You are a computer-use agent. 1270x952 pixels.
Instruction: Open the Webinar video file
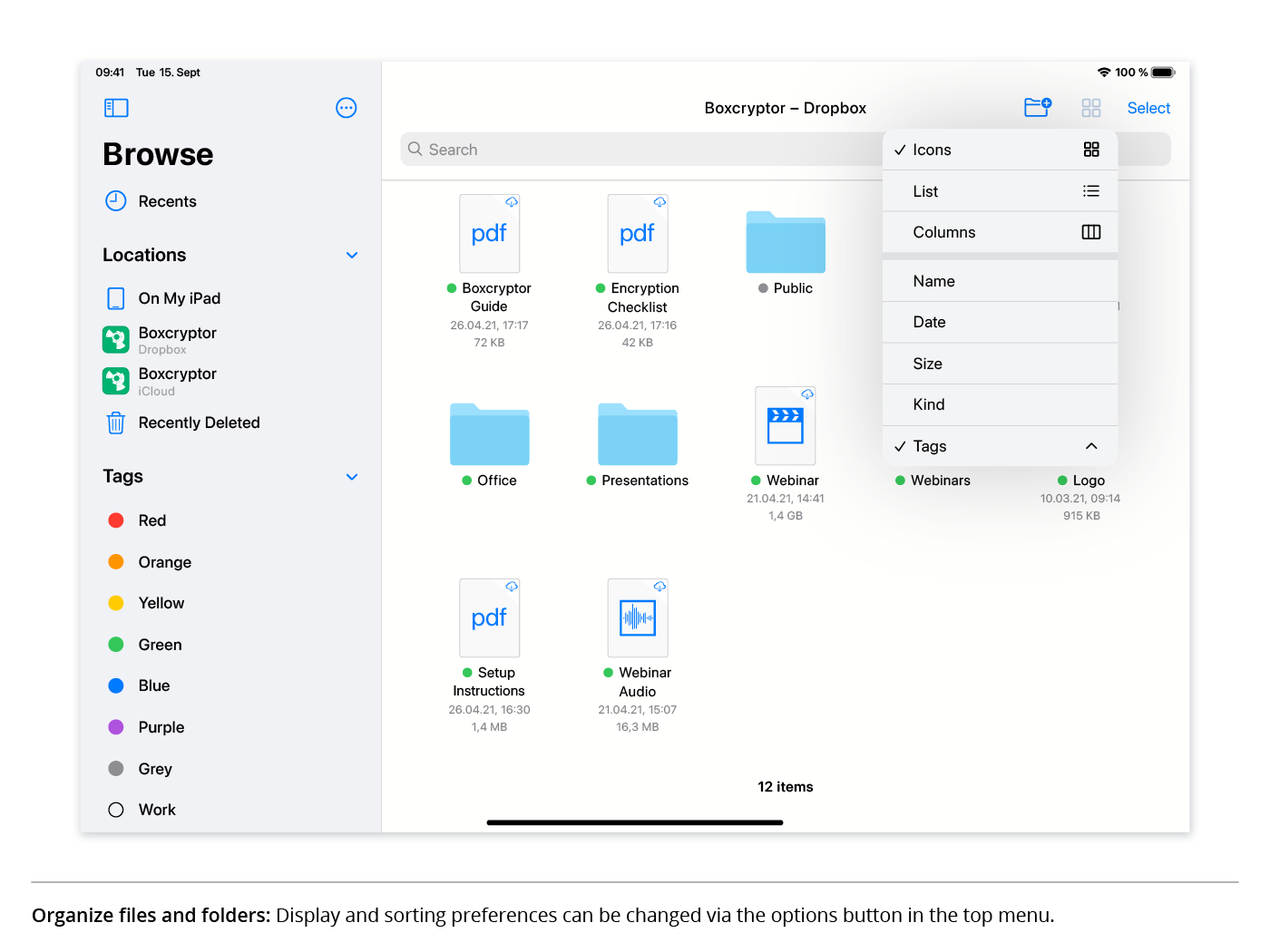click(786, 426)
